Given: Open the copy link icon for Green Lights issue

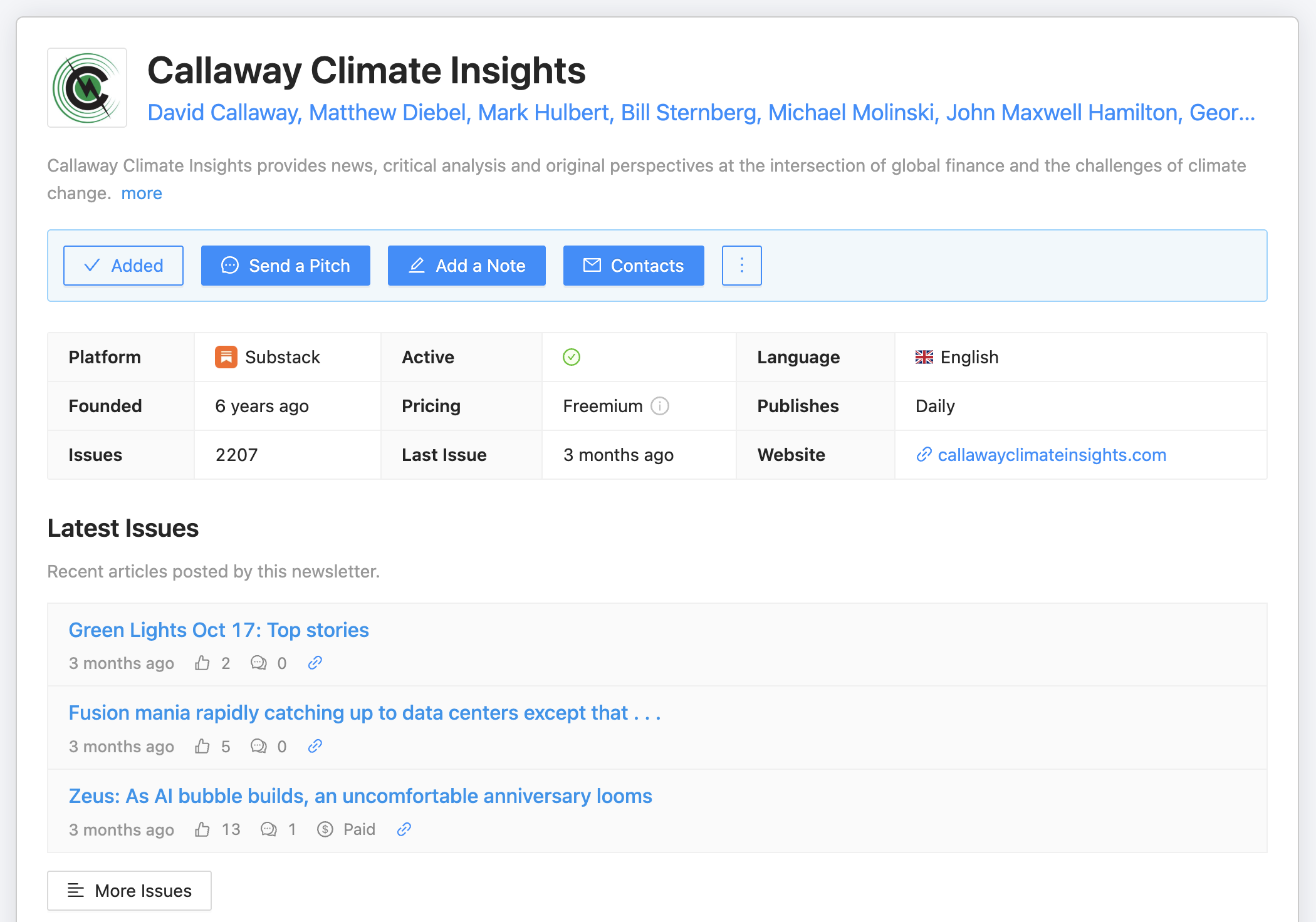Looking at the screenshot, I should 314,663.
